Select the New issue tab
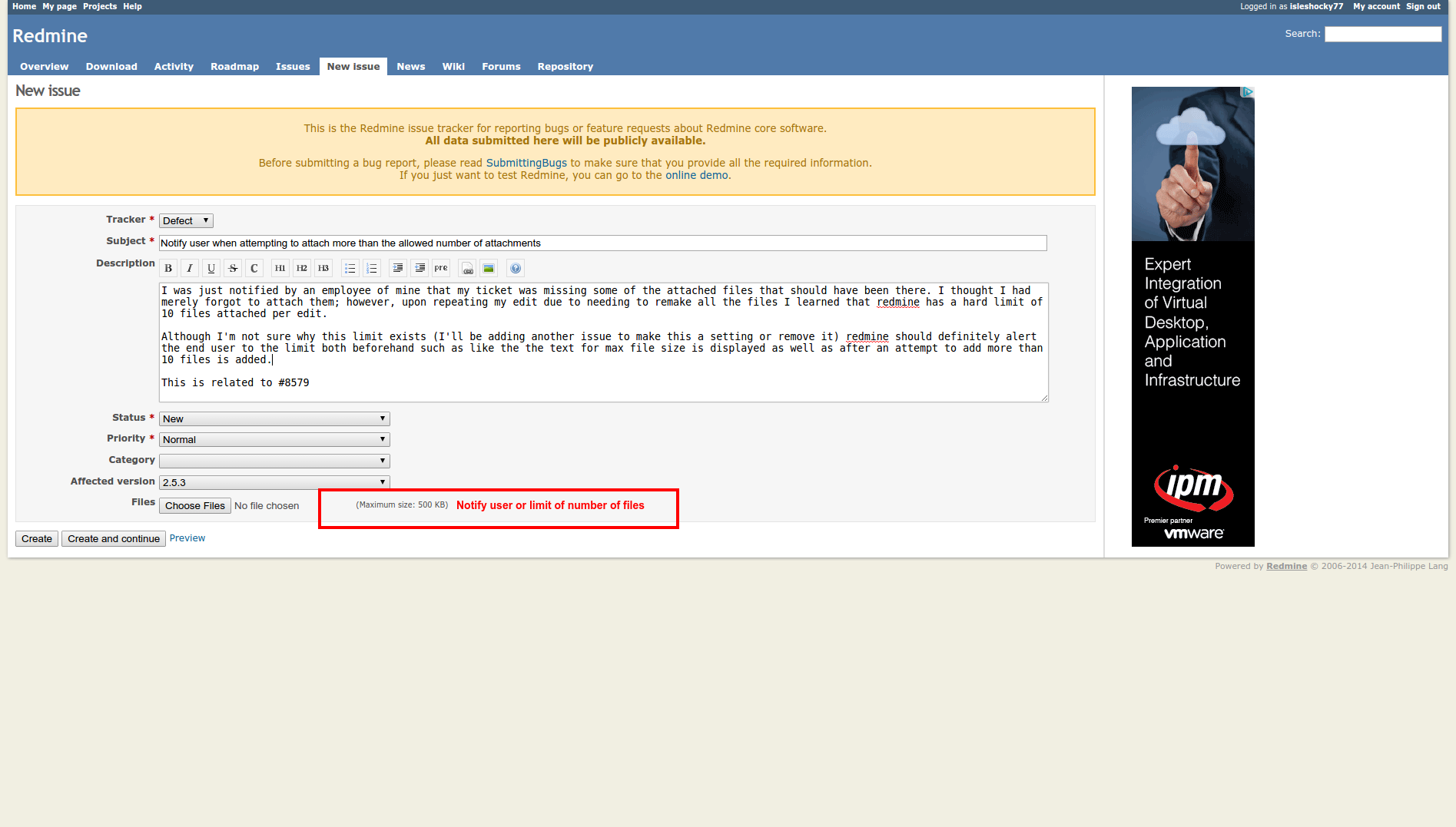This screenshot has width=1456, height=827. (353, 67)
